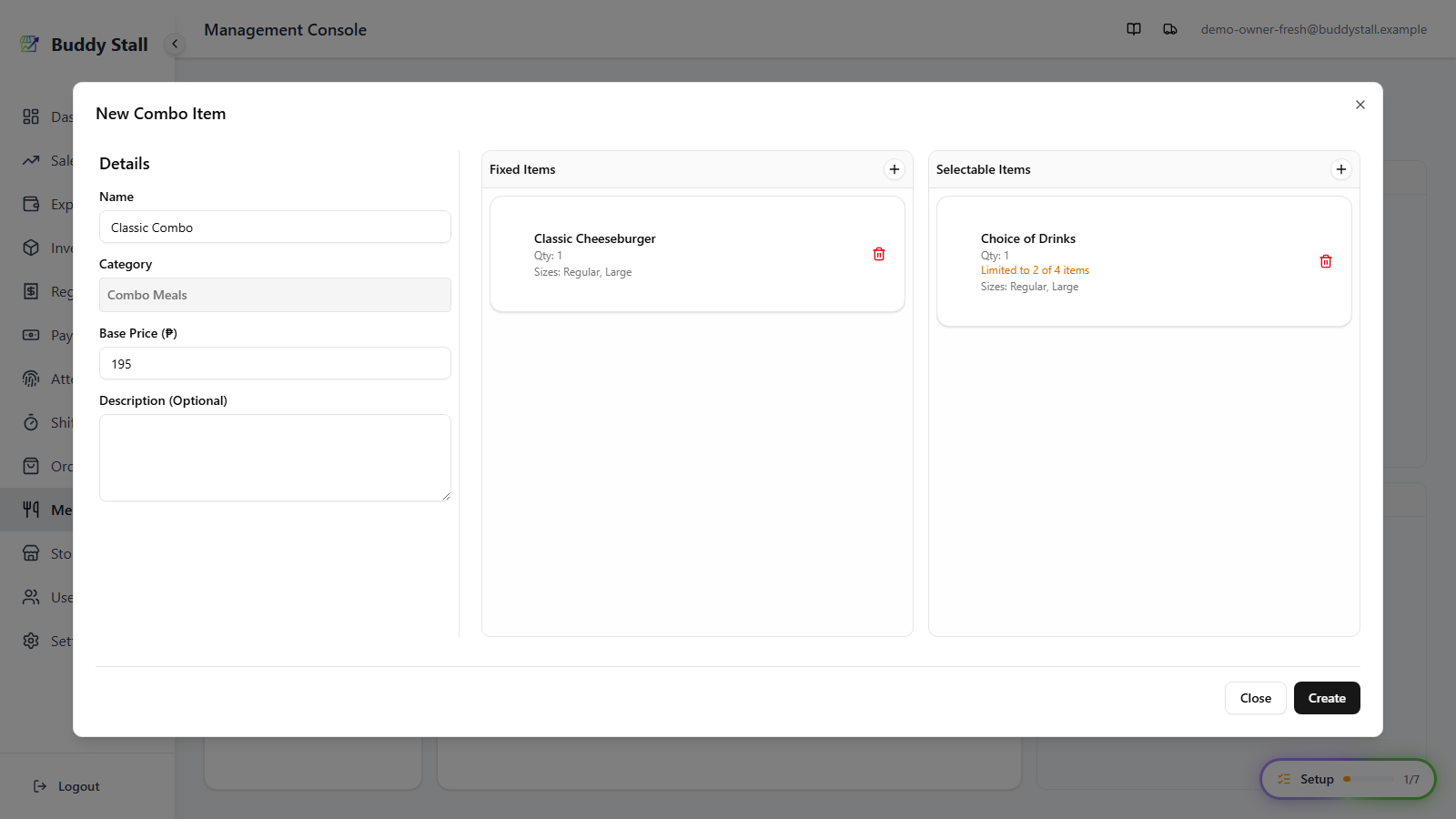The image size is (1456, 819).
Task: Open the Attendance fingerprint sidebar icon
Action: pyautogui.click(x=31, y=379)
